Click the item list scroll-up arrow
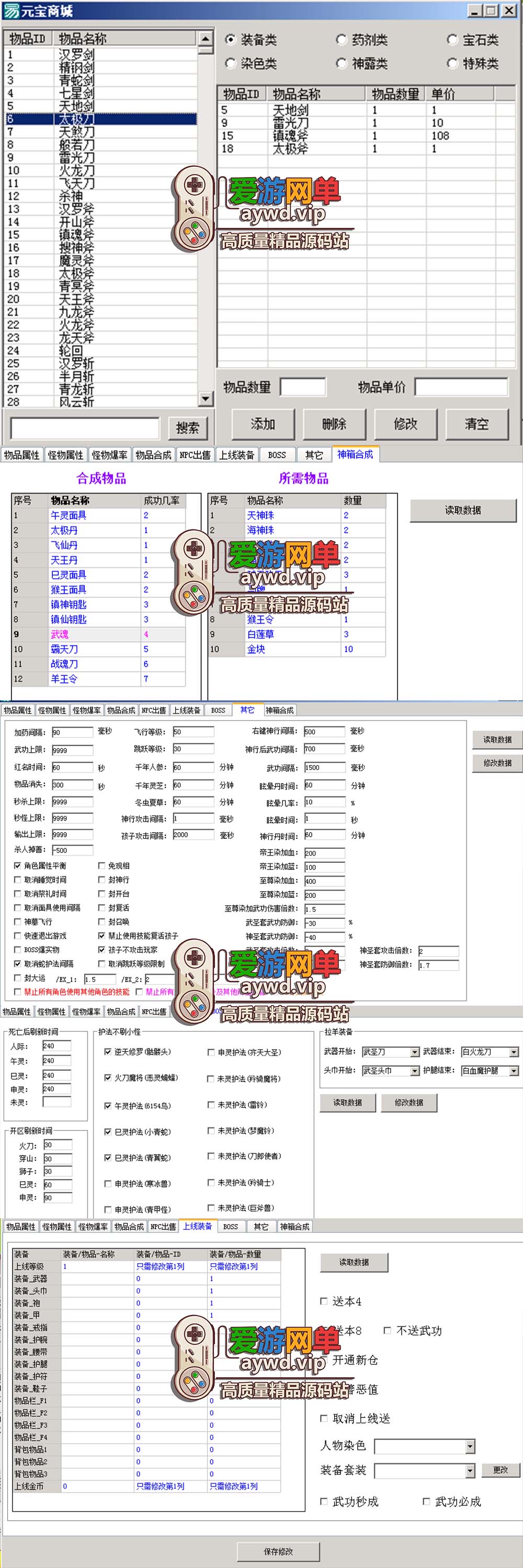This screenshot has width=523, height=1568. [x=206, y=38]
